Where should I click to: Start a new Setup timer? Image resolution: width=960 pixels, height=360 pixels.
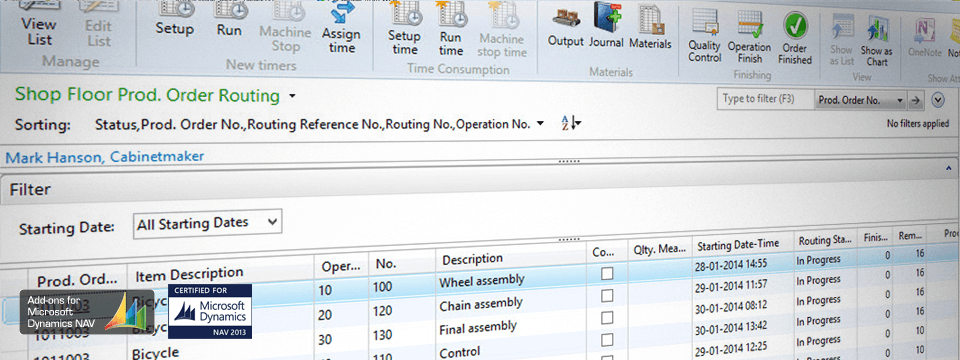coord(174,18)
